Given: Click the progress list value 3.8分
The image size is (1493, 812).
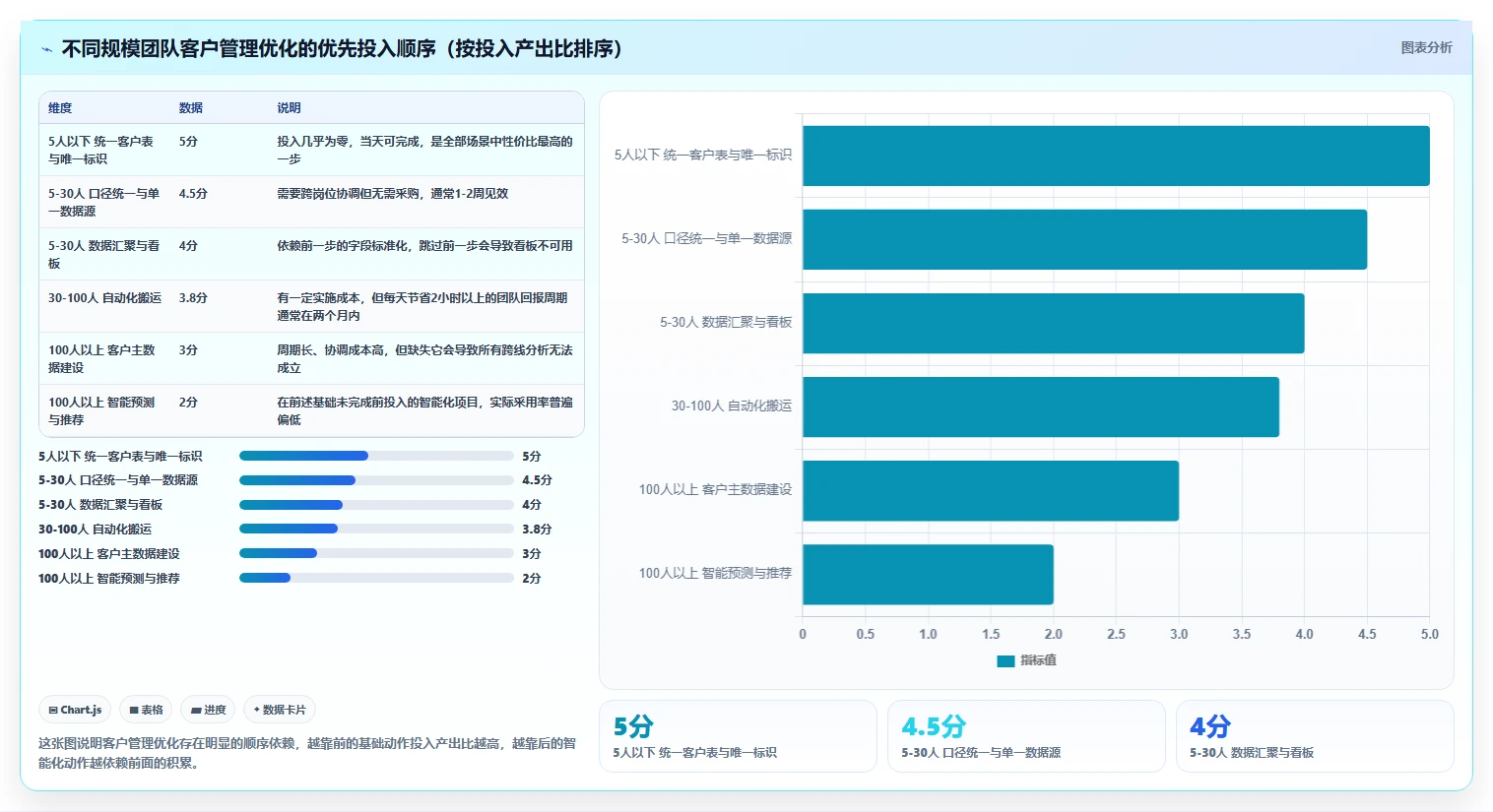Looking at the screenshot, I should tap(537, 529).
